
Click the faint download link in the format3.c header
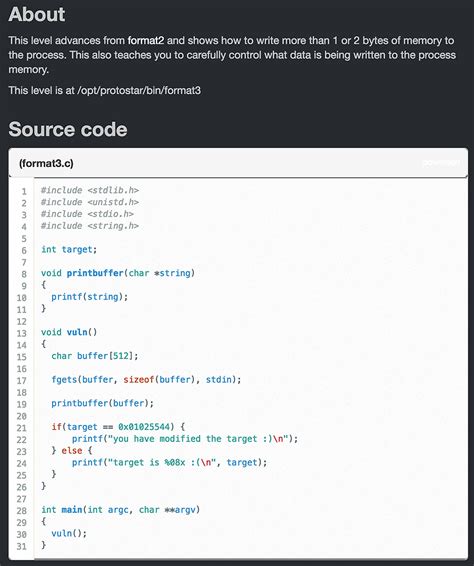pos(441,163)
